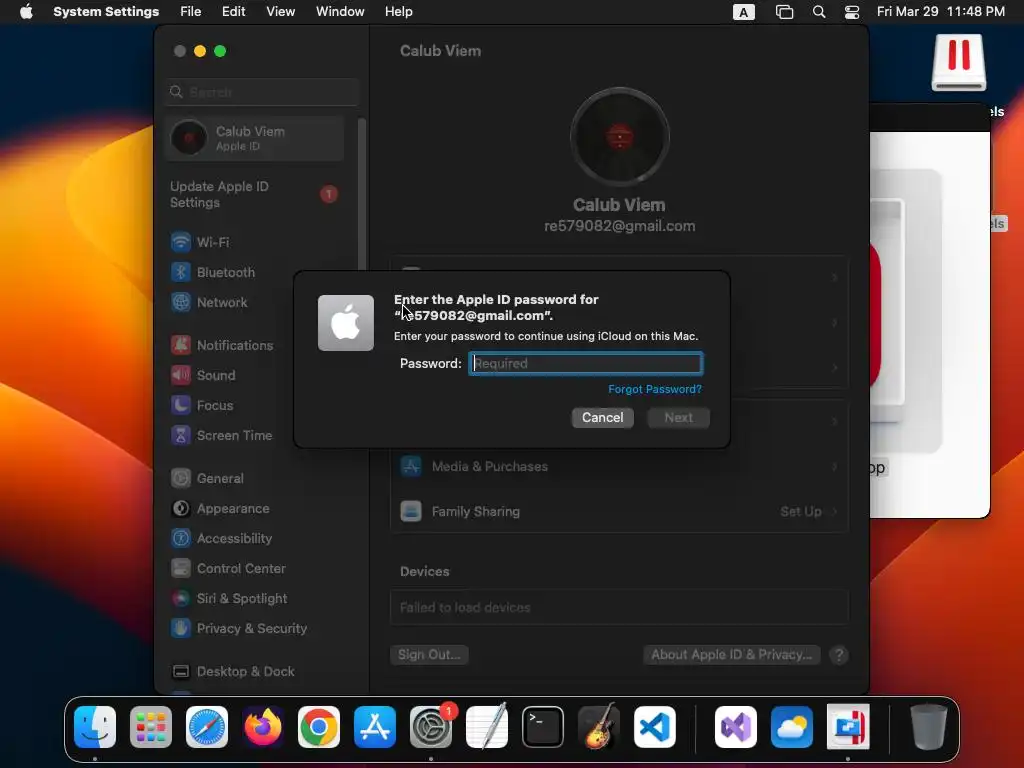This screenshot has width=1024, height=768.
Task: Click About Apple ID & Privacy… button
Action: coord(731,654)
